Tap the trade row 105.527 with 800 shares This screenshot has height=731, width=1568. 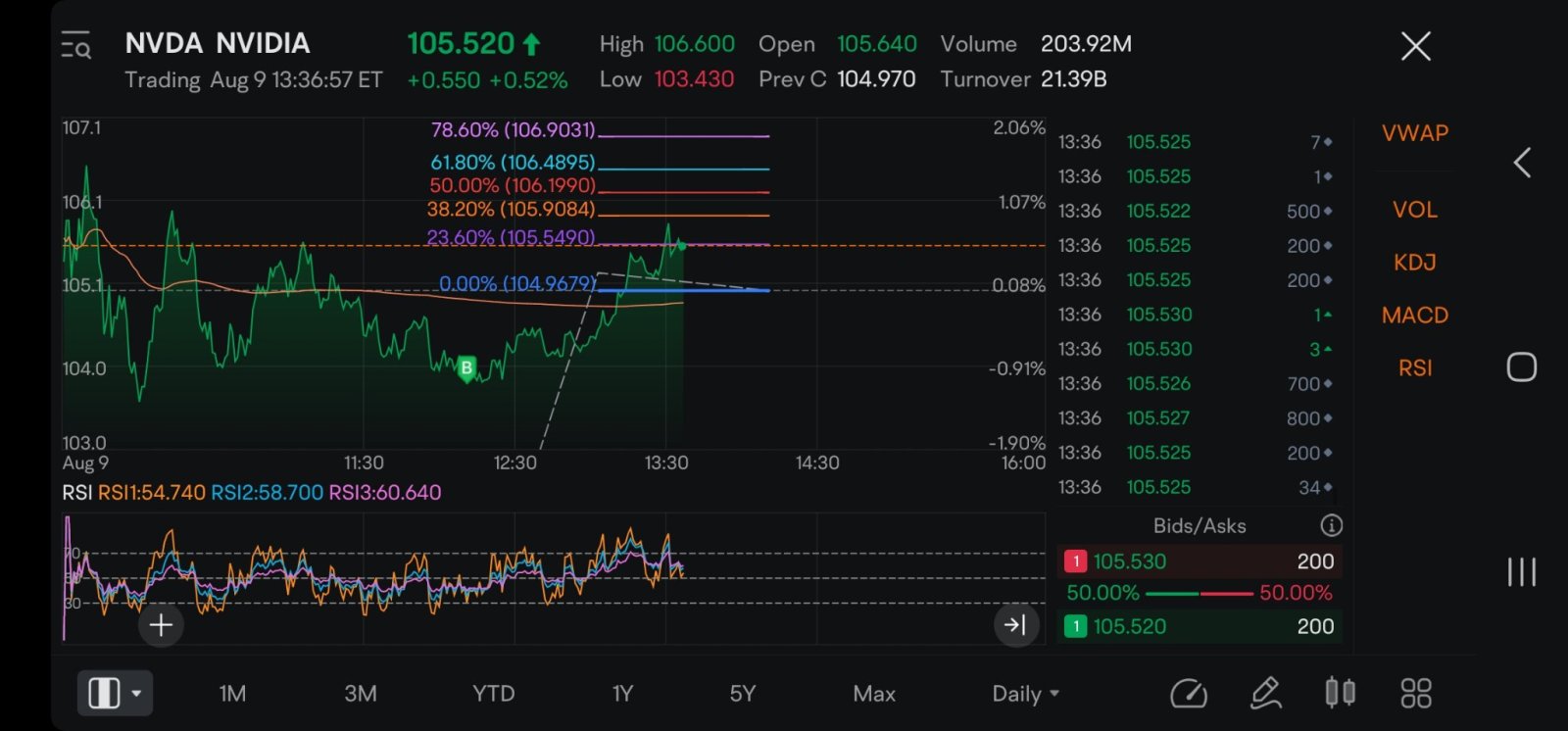click(x=1196, y=418)
